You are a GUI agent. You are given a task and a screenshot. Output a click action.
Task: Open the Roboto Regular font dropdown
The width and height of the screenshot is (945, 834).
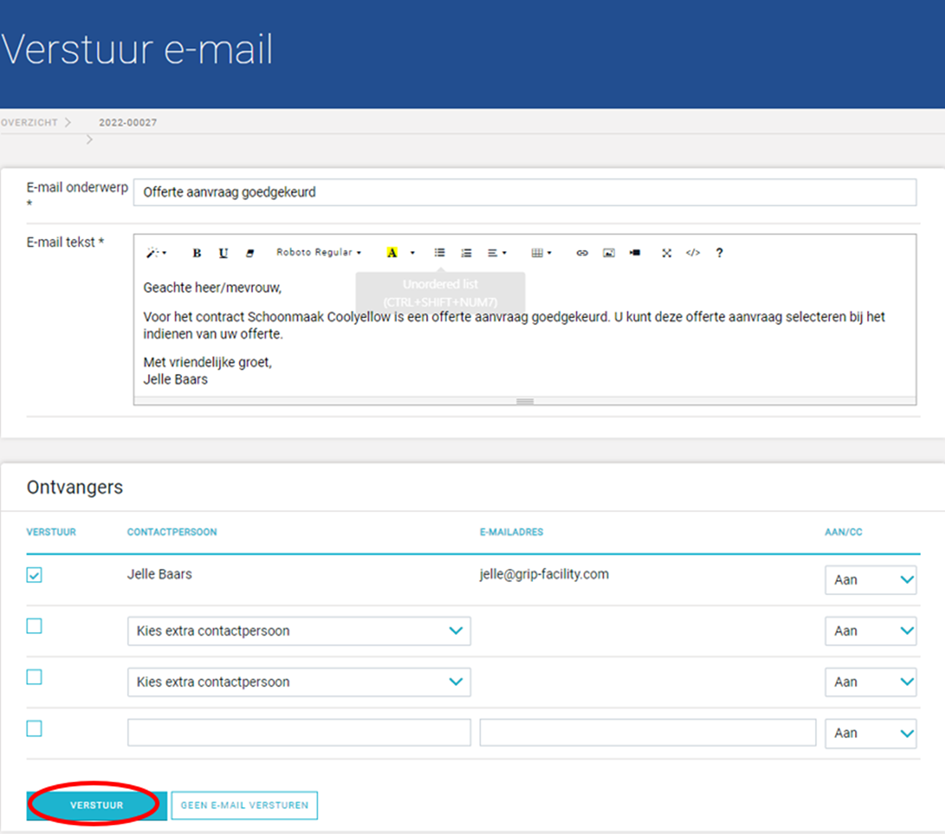click(318, 252)
